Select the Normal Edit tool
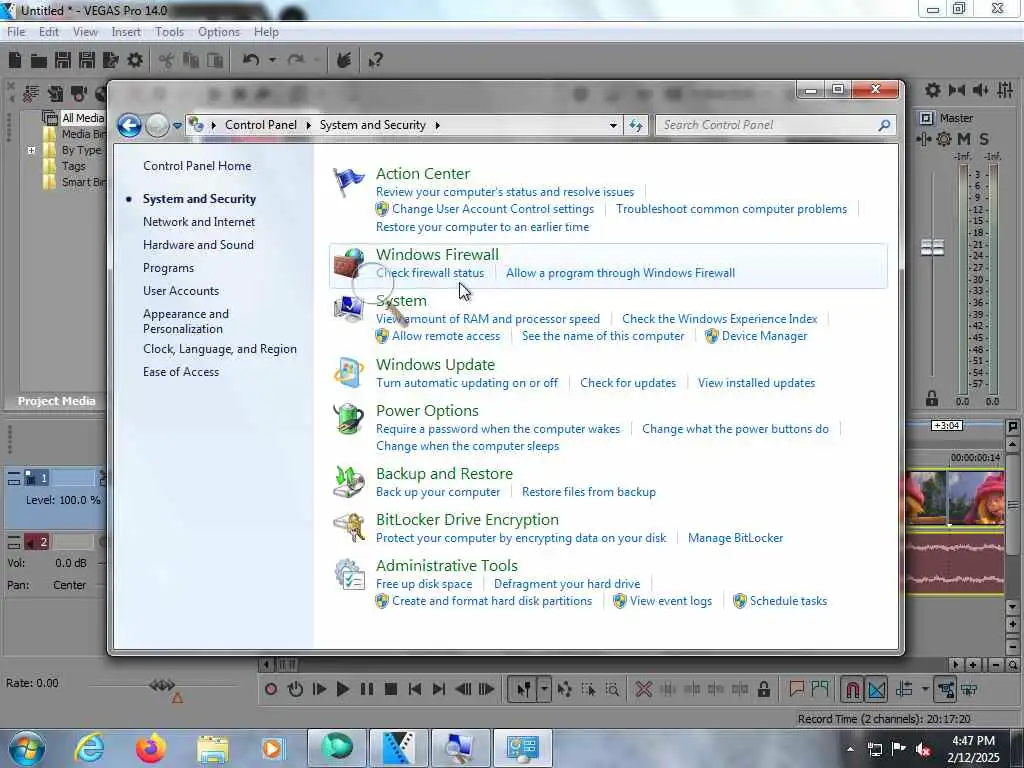The height and width of the screenshot is (768, 1024). click(523, 689)
